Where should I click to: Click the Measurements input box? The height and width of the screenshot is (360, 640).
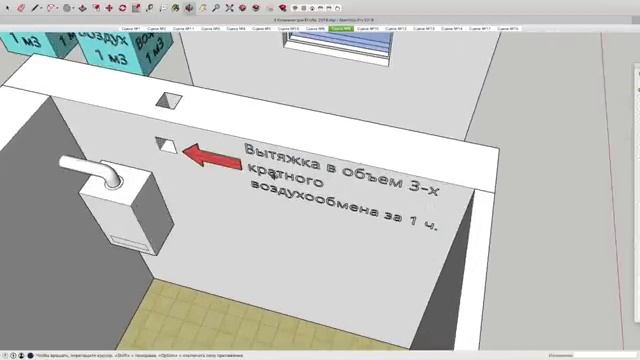pos(605,356)
